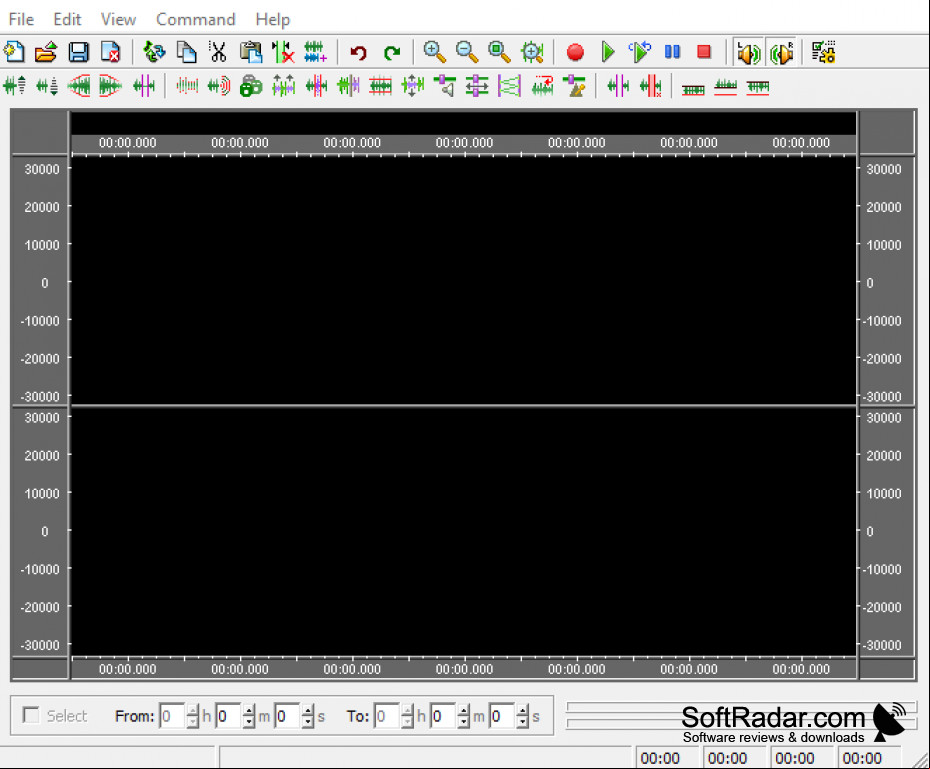Click the To seconds input field
The height and width of the screenshot is (769, 930).
[502, 716]
